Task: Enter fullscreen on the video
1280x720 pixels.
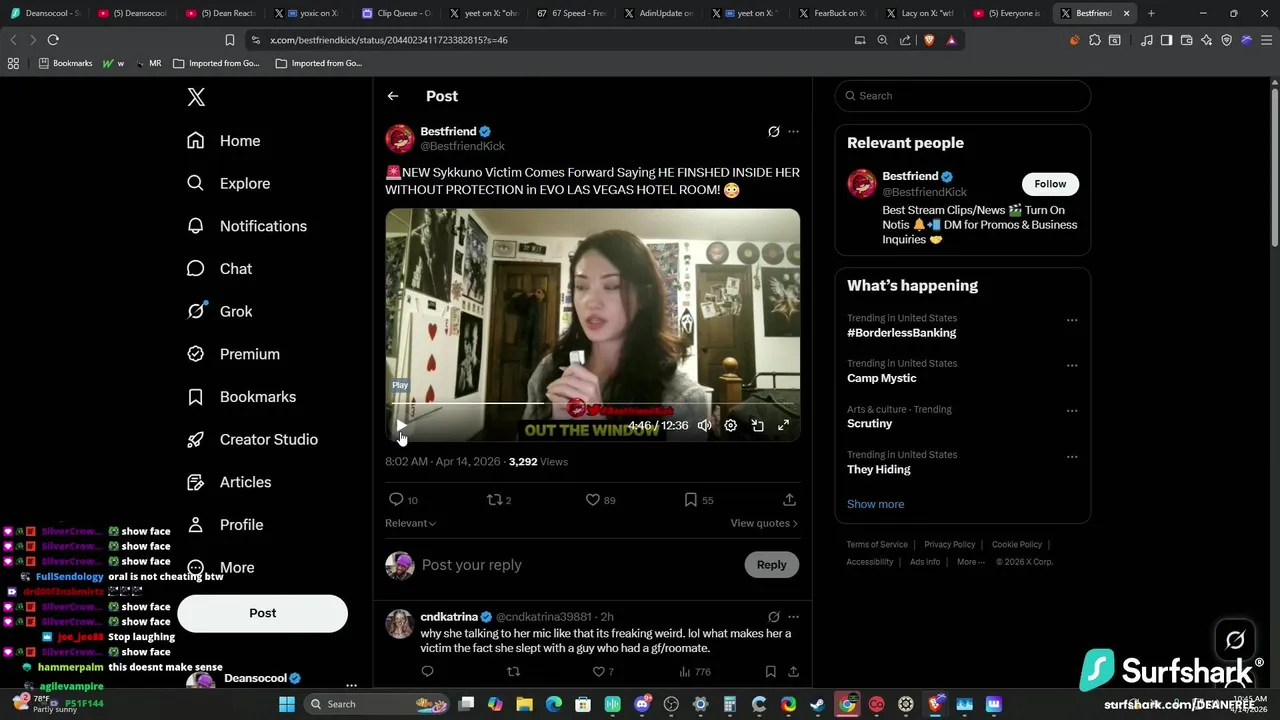Action: pyautogui.click(x=784, y=425)
